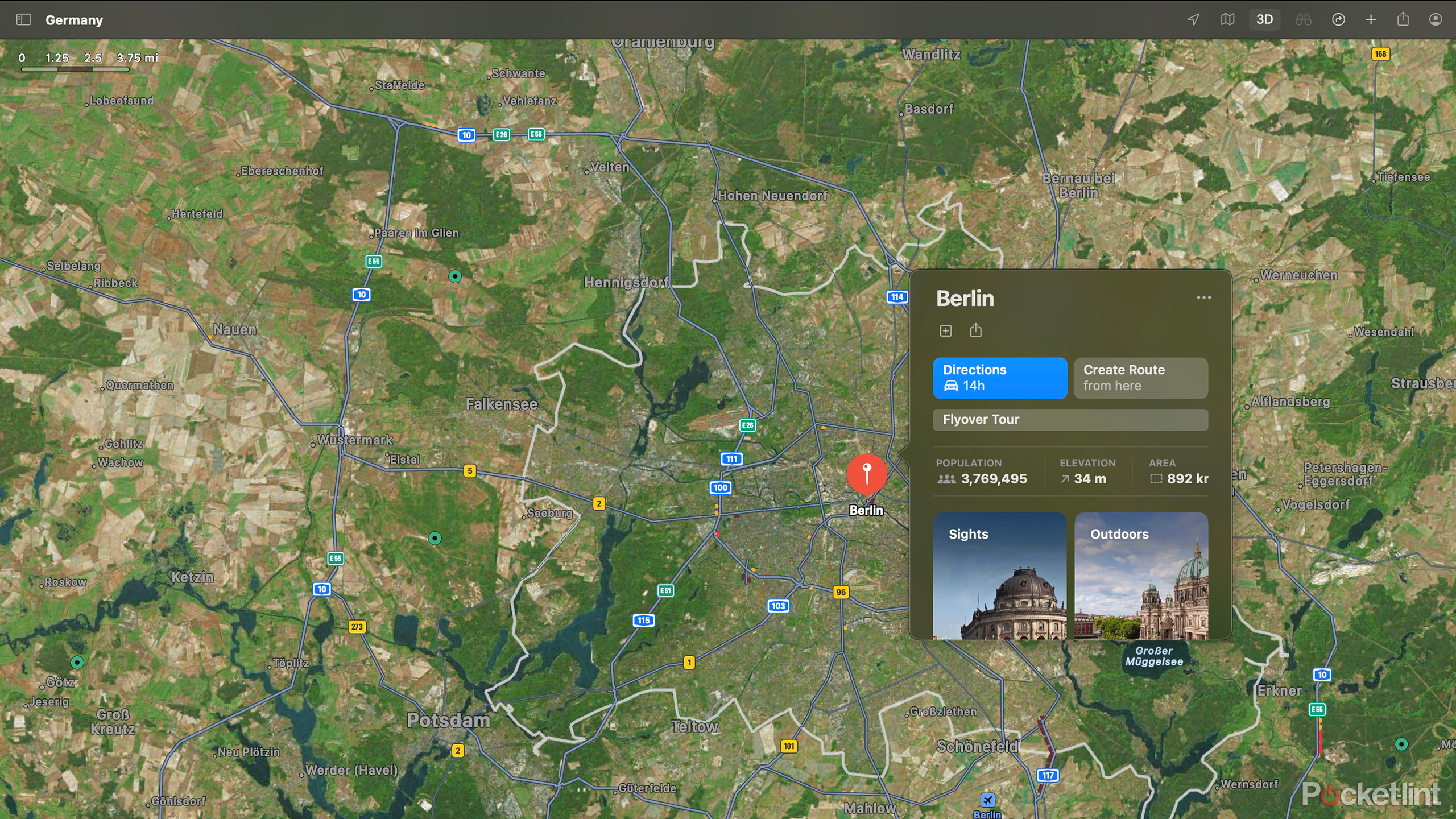Viewport: 1456px width, 819px height.
Task: Start the Flyover Tour
Action: pos(1070,420)
